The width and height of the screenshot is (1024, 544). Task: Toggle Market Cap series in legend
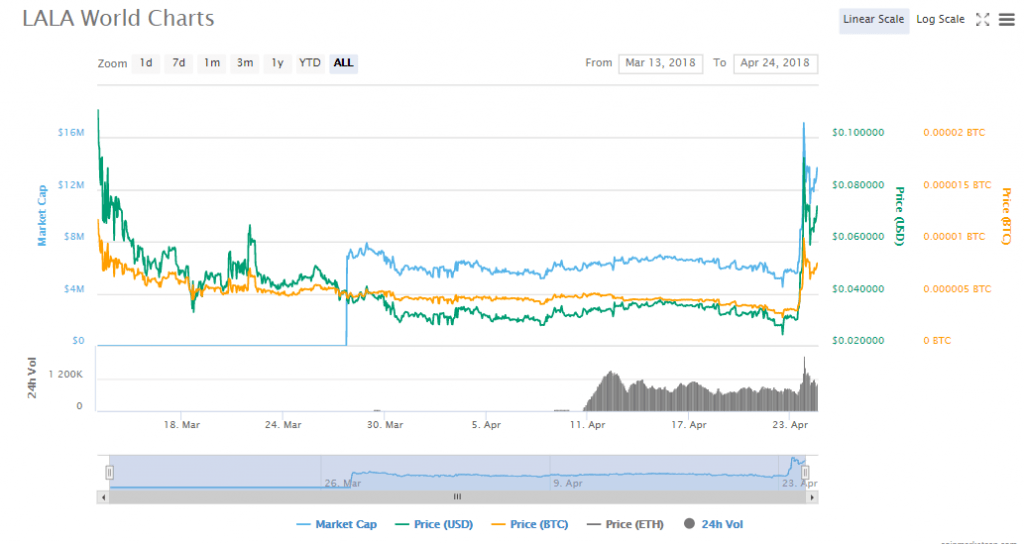click(336, 524)
